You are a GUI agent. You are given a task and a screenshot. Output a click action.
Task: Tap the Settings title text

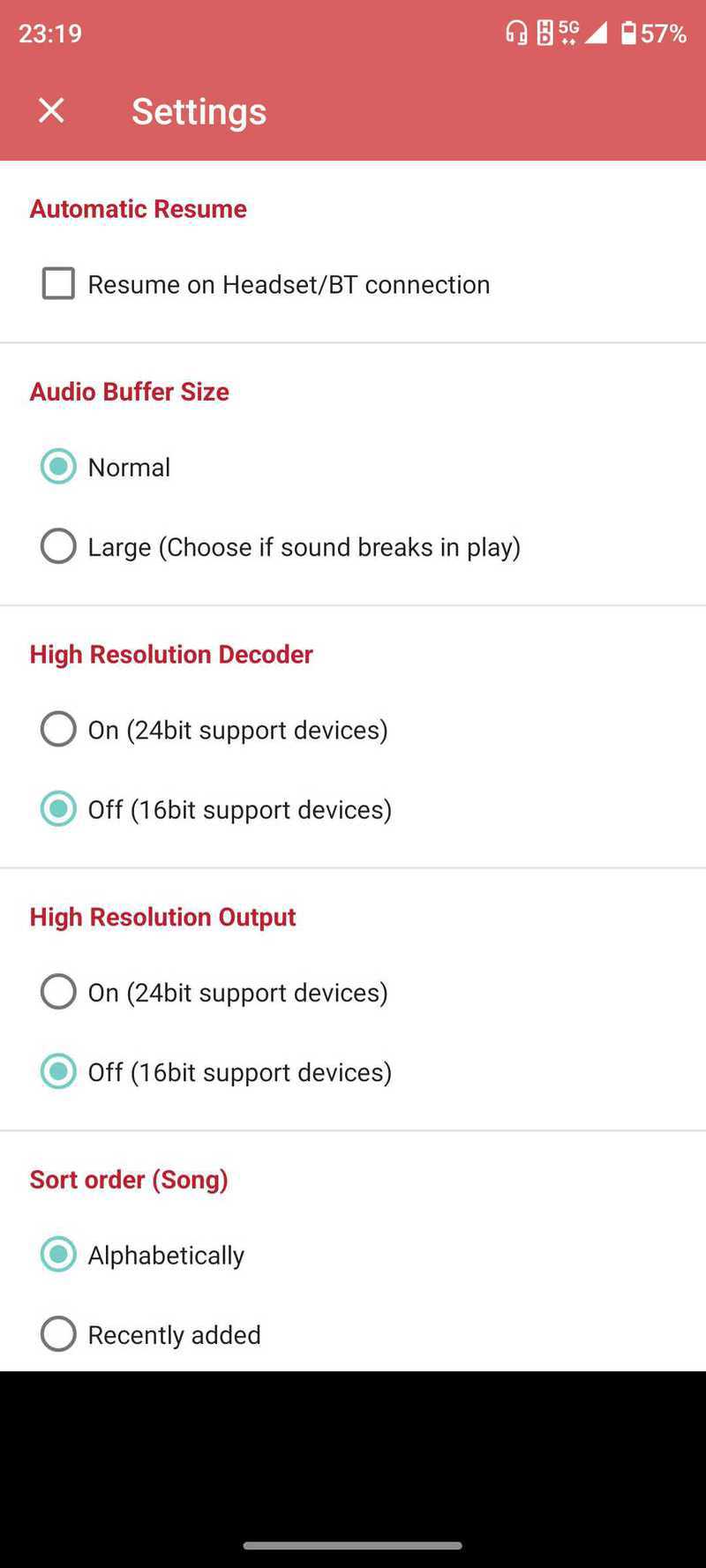point(199,111)
